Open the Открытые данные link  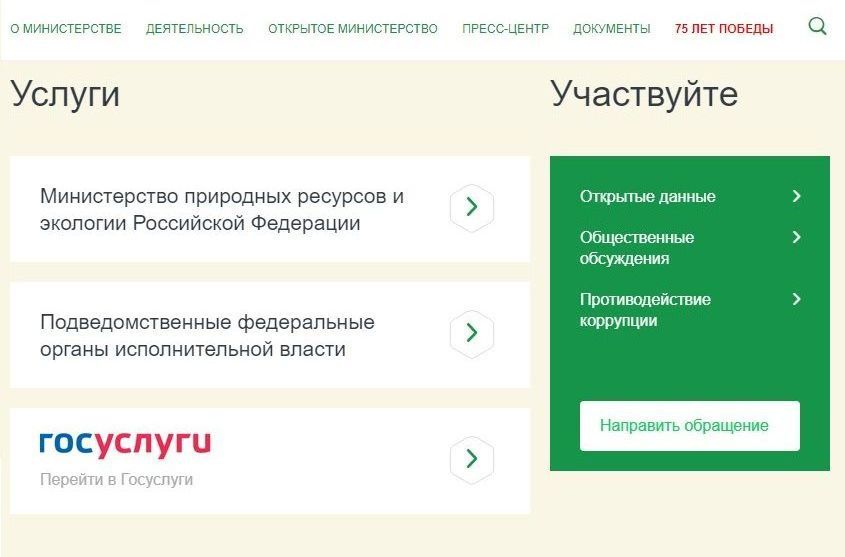(648, 197)
